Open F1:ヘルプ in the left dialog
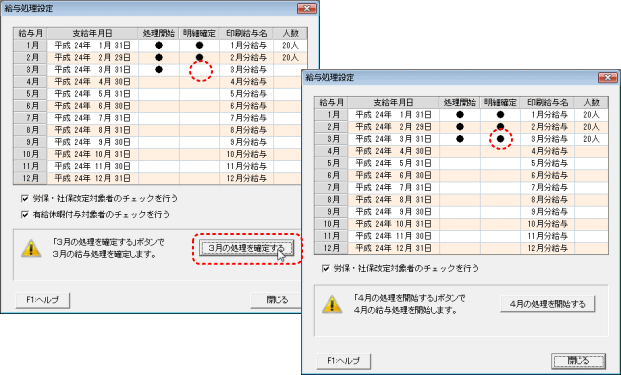Viewport: 621px width, 375px height. 43,300
